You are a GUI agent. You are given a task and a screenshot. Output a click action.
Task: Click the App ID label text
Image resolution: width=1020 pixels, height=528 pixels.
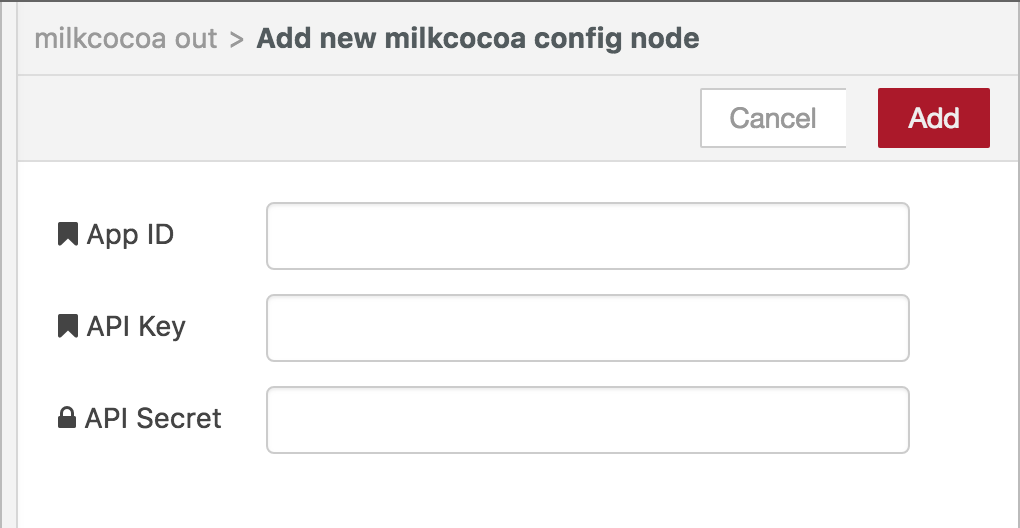click(130, 235)
